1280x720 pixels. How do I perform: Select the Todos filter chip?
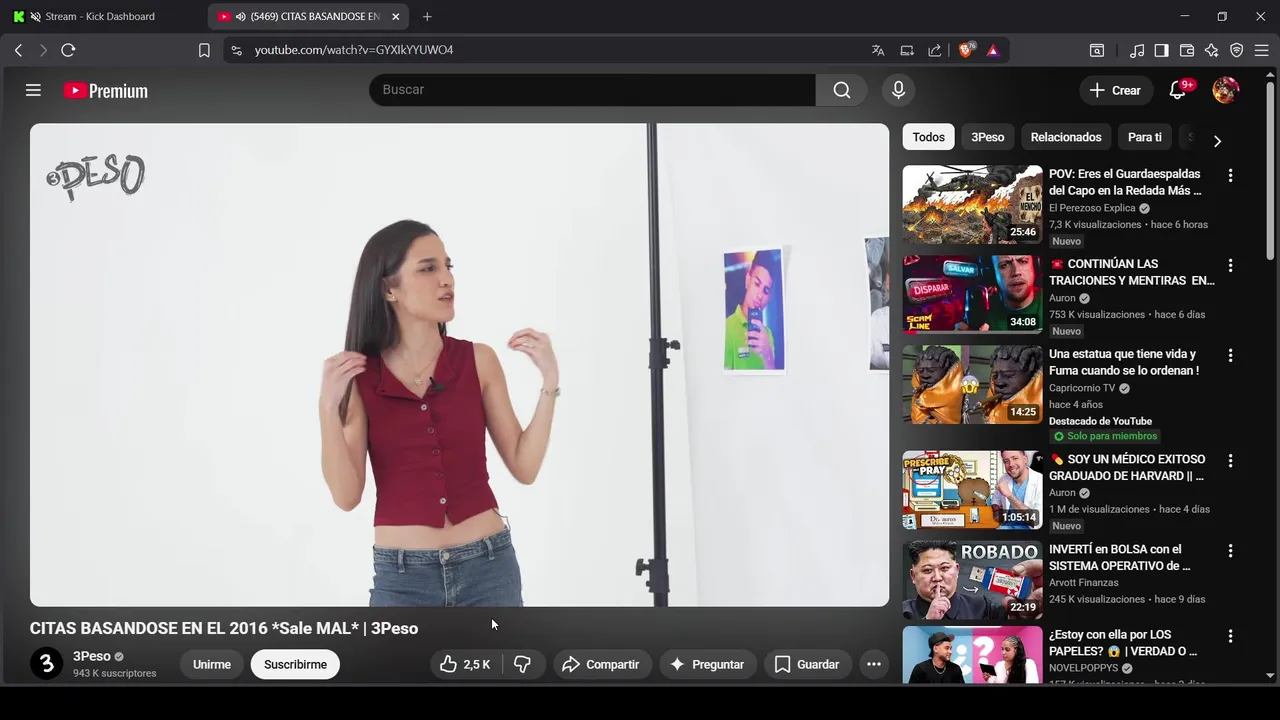click(x=928, y=137)
